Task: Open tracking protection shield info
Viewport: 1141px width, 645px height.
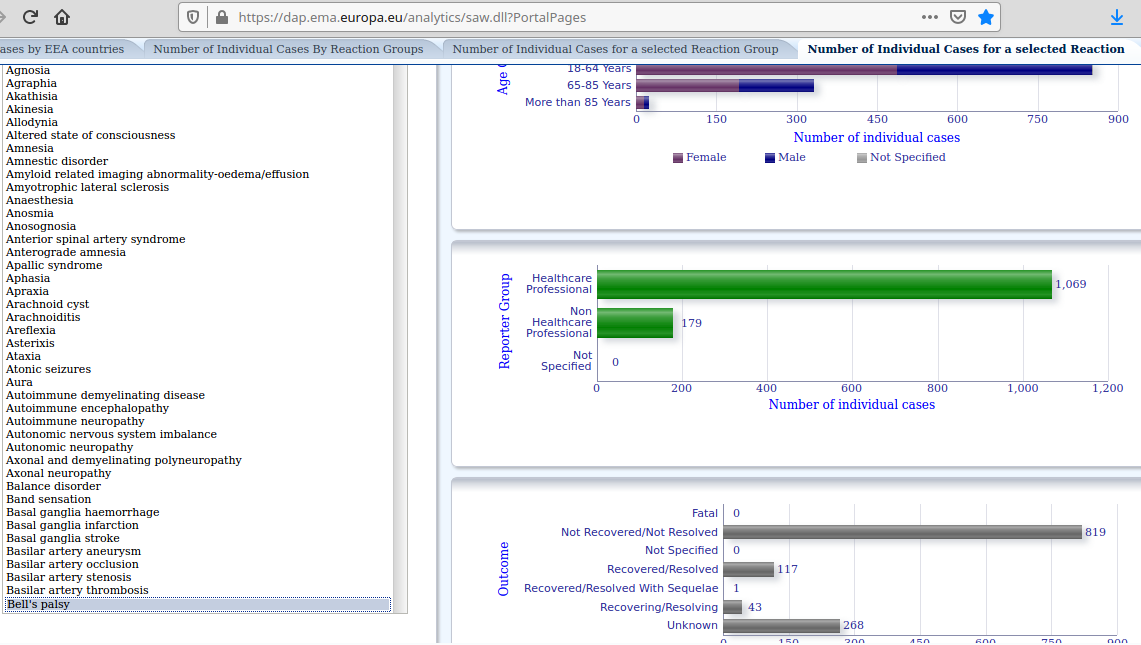Action: (195, 17)
